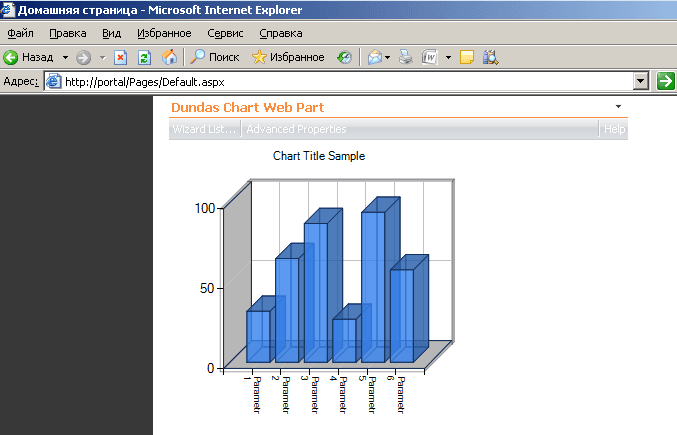Click the green Go arrow button
Image resolution: width=677 pixels, height=435 pixels.
tap(665, 81)
